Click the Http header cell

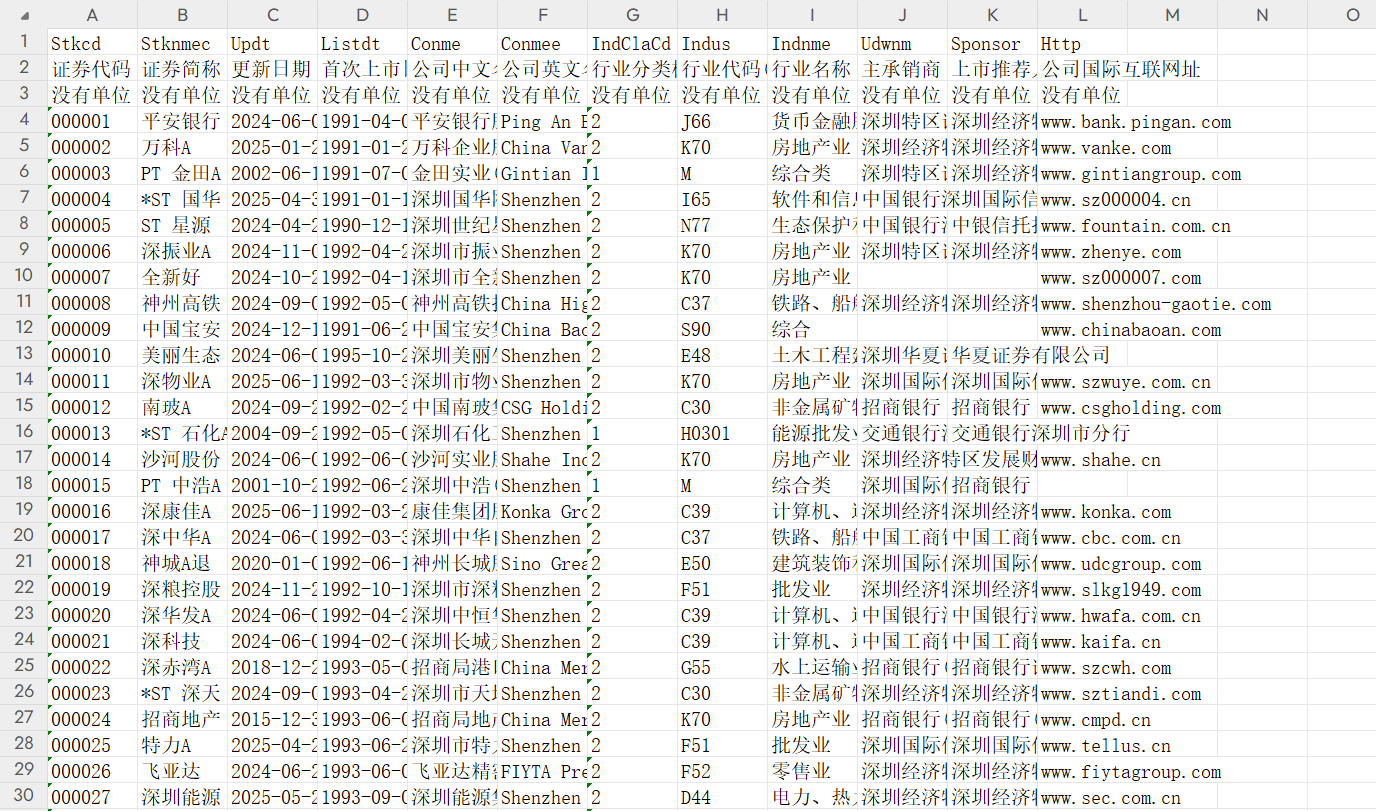pyautogui.click(x=1083, y=43)
